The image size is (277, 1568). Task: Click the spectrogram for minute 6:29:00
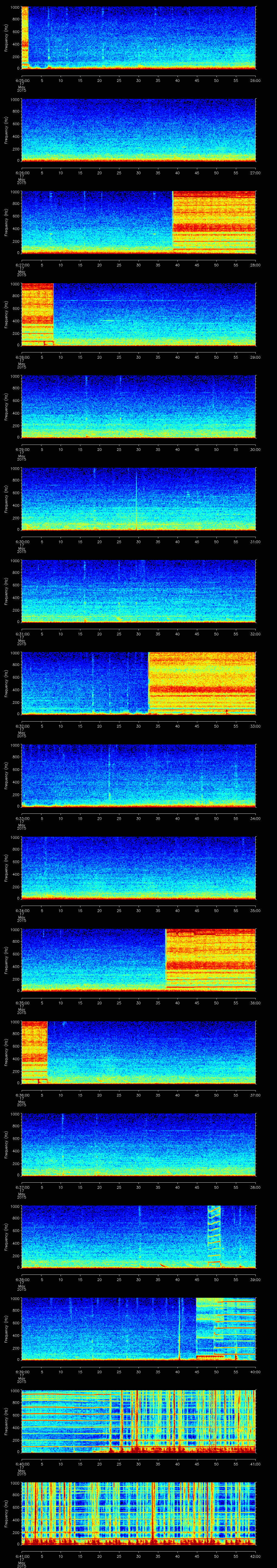tap(138, 407)
